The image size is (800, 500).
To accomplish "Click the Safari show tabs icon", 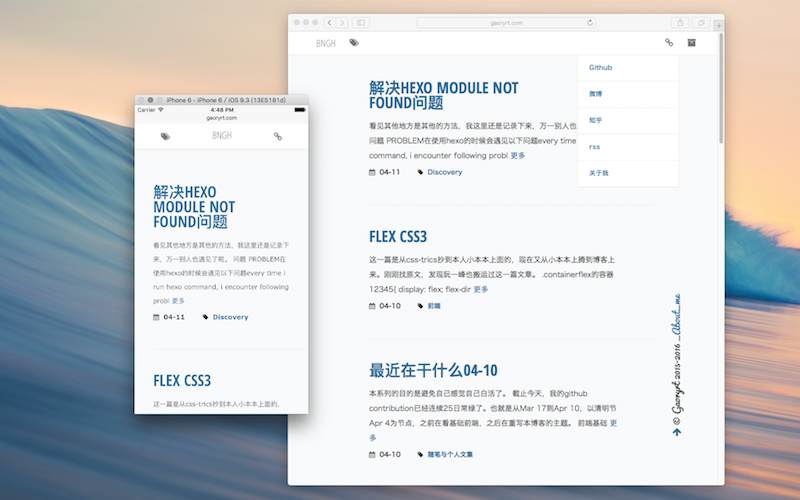I will pyautogui.click(x=702, y=22).
